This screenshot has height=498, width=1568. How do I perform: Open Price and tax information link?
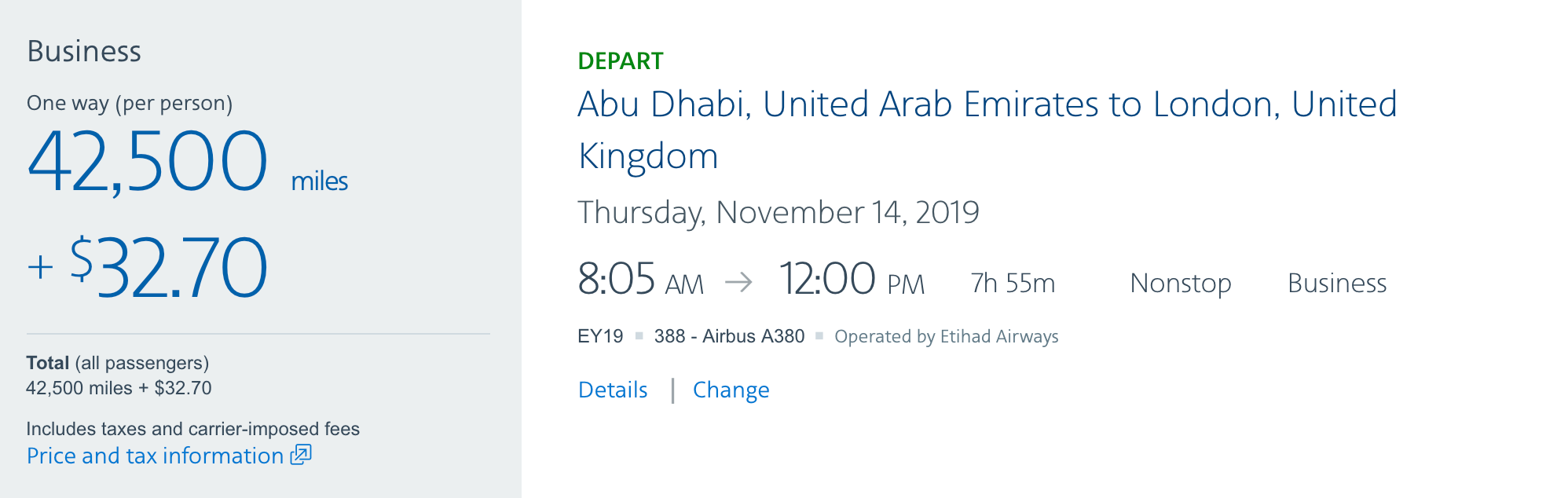pos(155,456)
